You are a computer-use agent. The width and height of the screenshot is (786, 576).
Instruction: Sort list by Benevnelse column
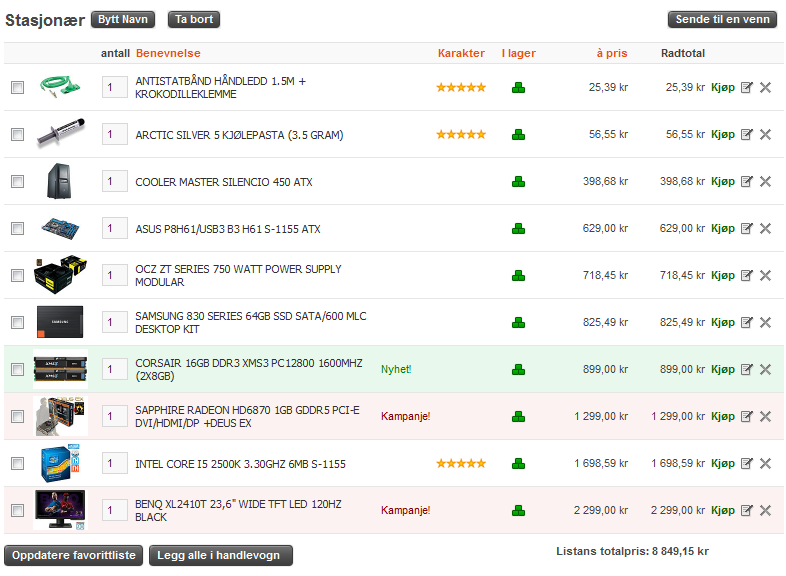click(x=168, y=53)
